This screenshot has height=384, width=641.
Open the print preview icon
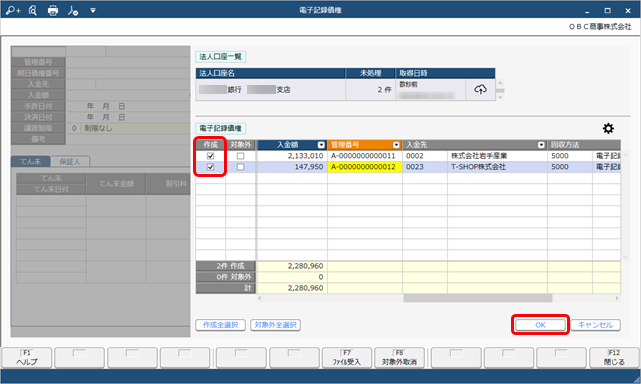[33, 10]
